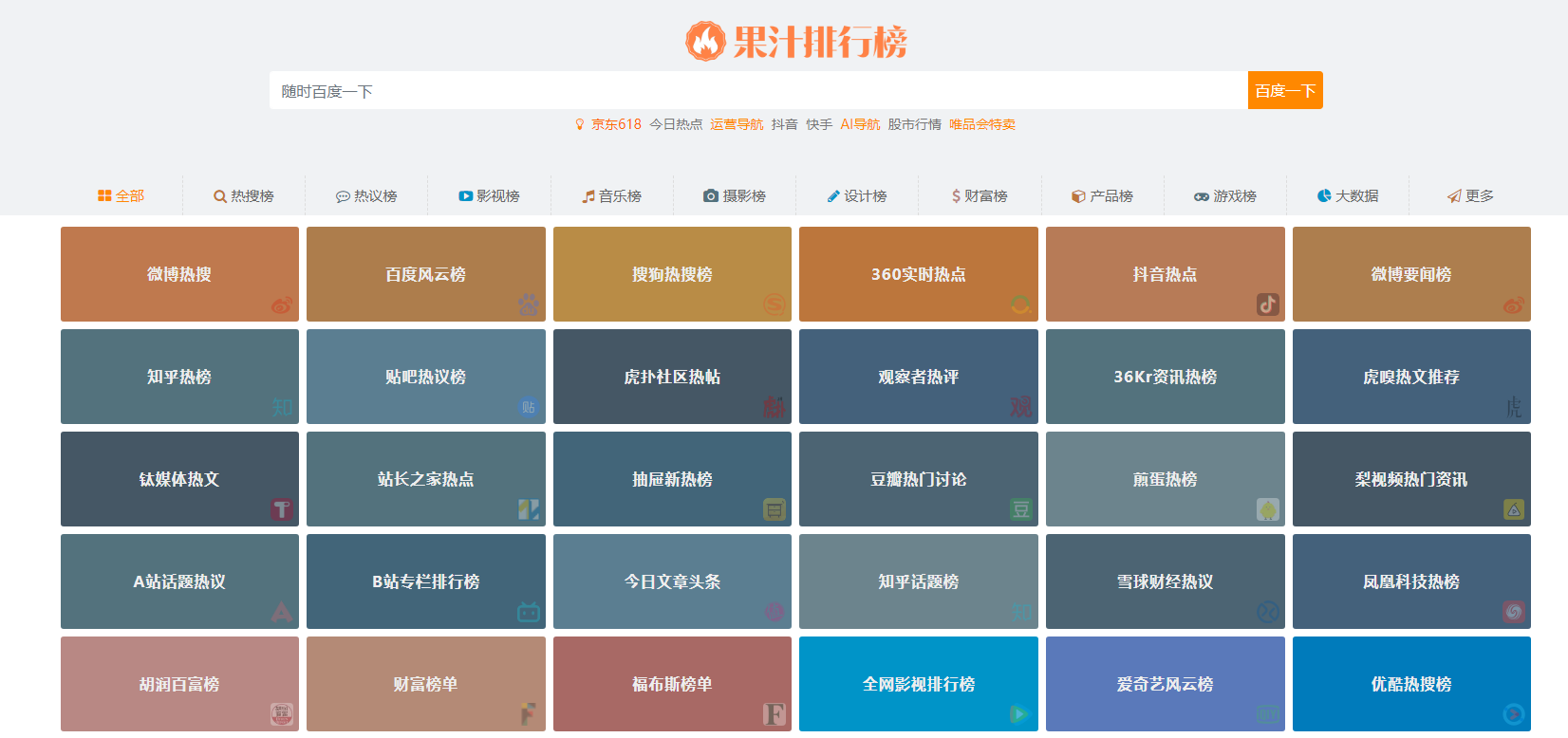Expand the 更多 tab

click(1470, 195)
